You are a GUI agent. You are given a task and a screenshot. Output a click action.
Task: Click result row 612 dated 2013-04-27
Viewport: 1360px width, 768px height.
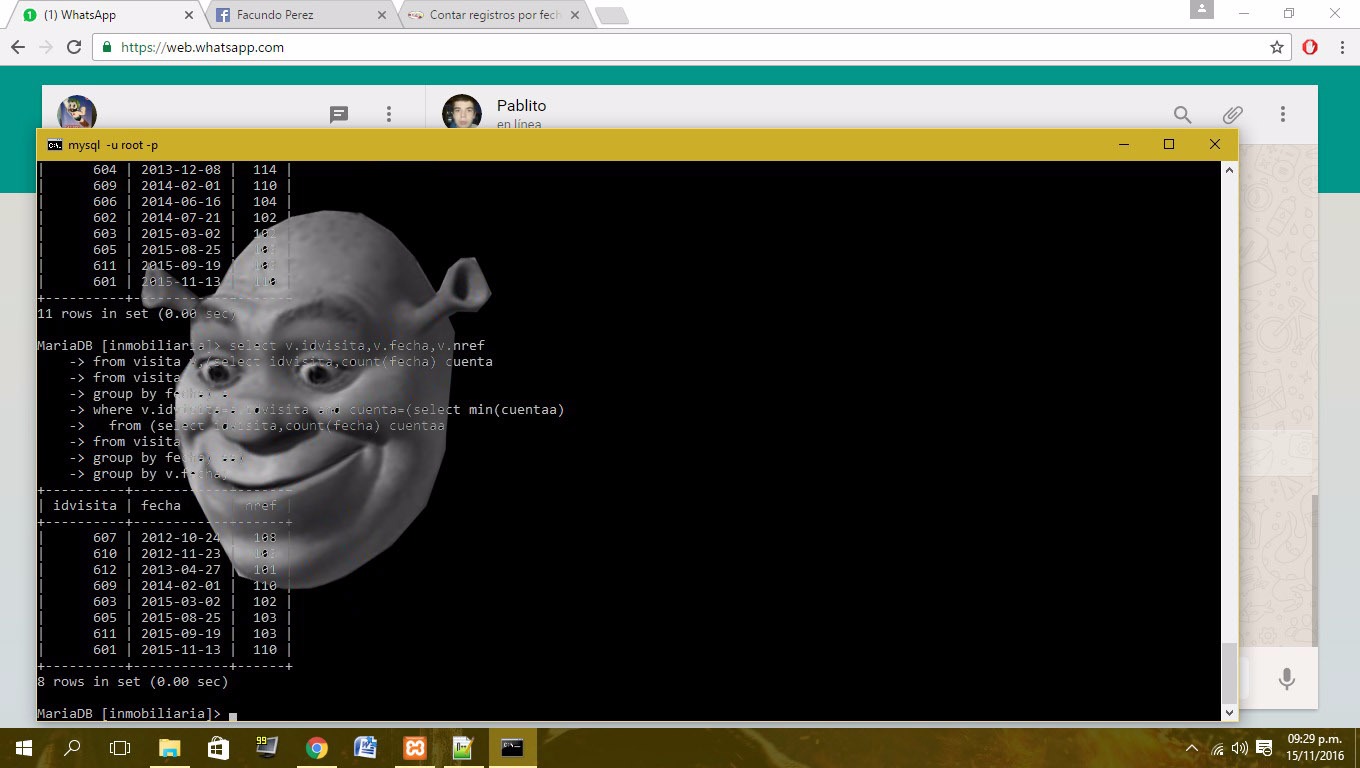click(x=164, y=570)
